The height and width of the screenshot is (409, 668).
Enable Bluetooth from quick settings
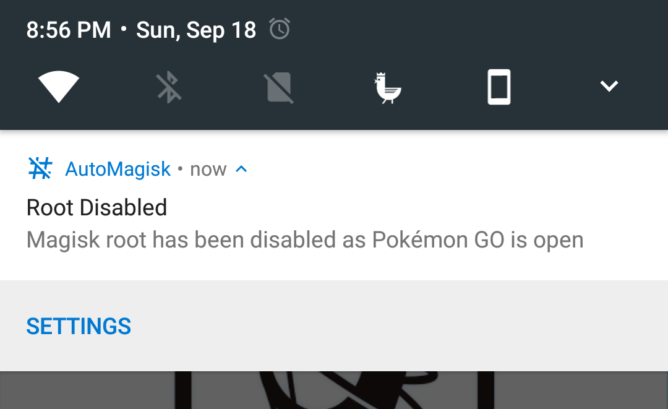169,87
